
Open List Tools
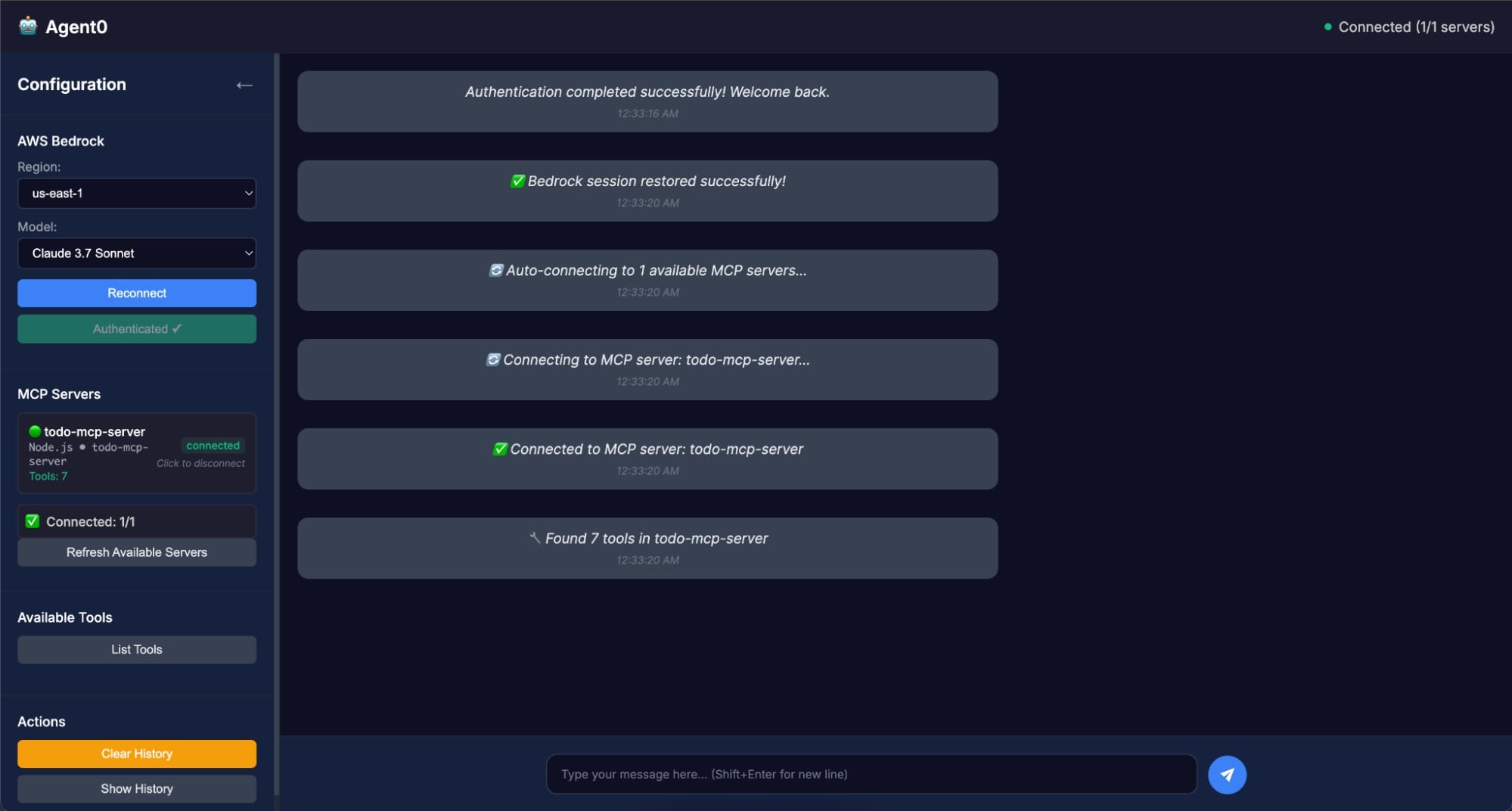coord(136,649)
